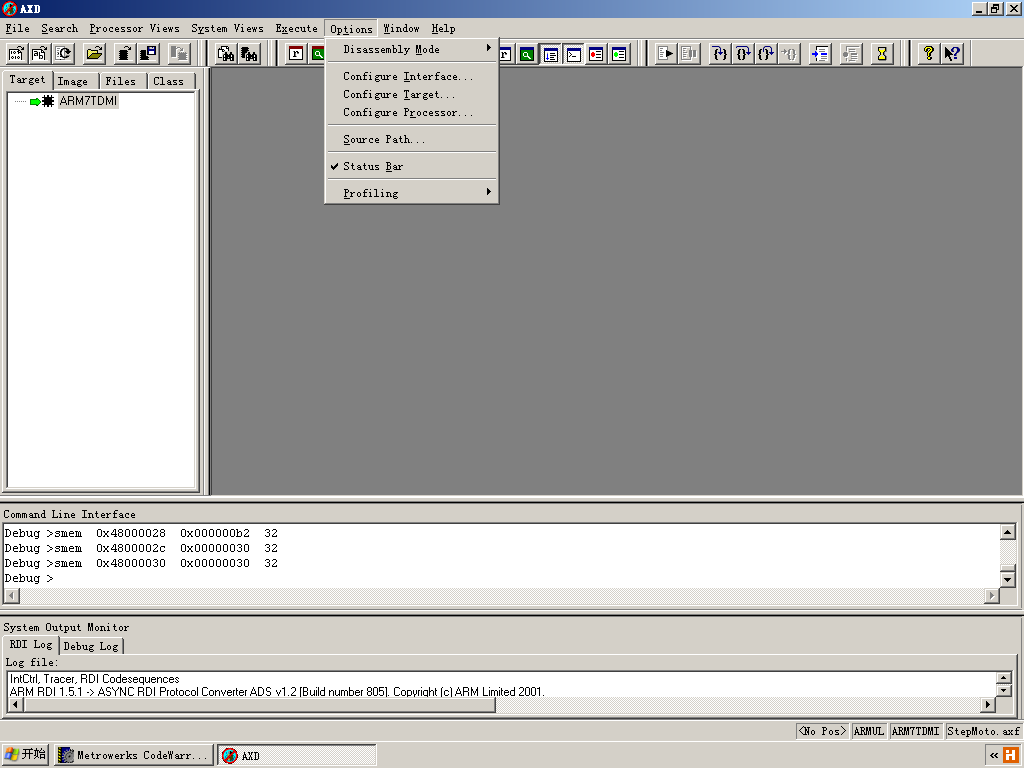This screenshot has height=768, width=1024.
Task: Click the yellow hourglass toolbar icon
Action: click(882, 54)
